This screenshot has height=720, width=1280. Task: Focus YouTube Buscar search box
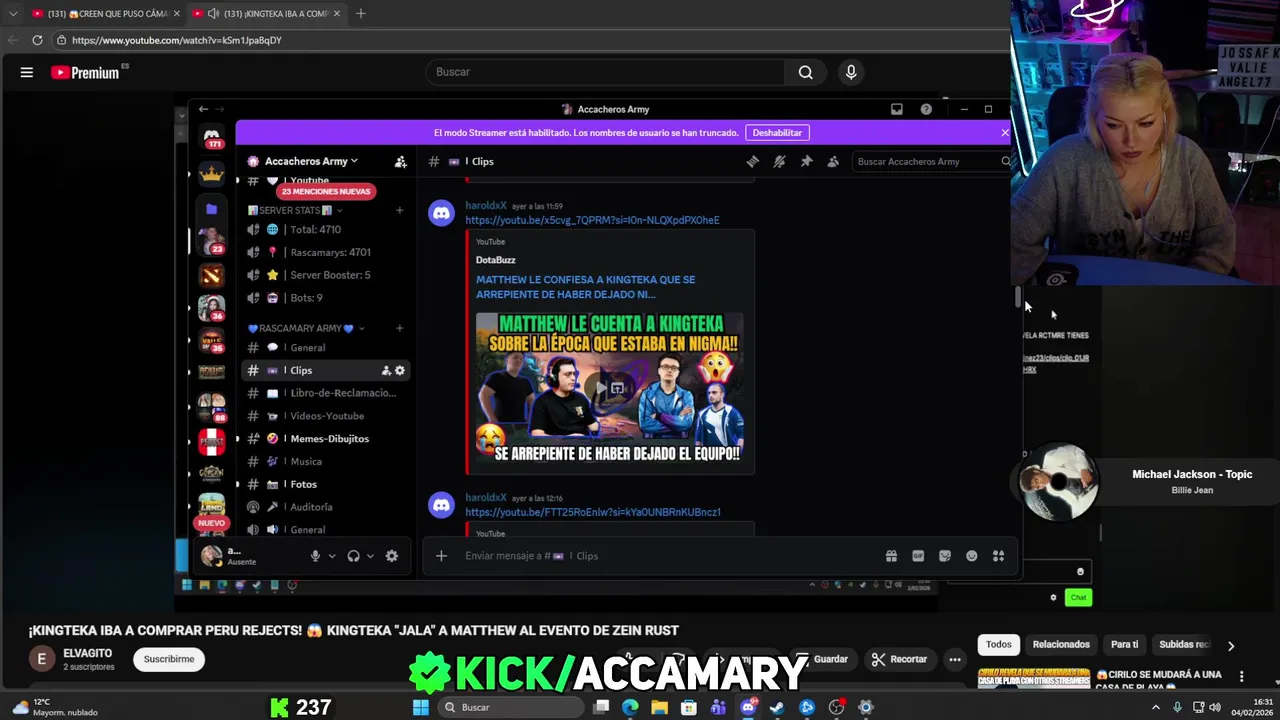[x=606, y=72]
